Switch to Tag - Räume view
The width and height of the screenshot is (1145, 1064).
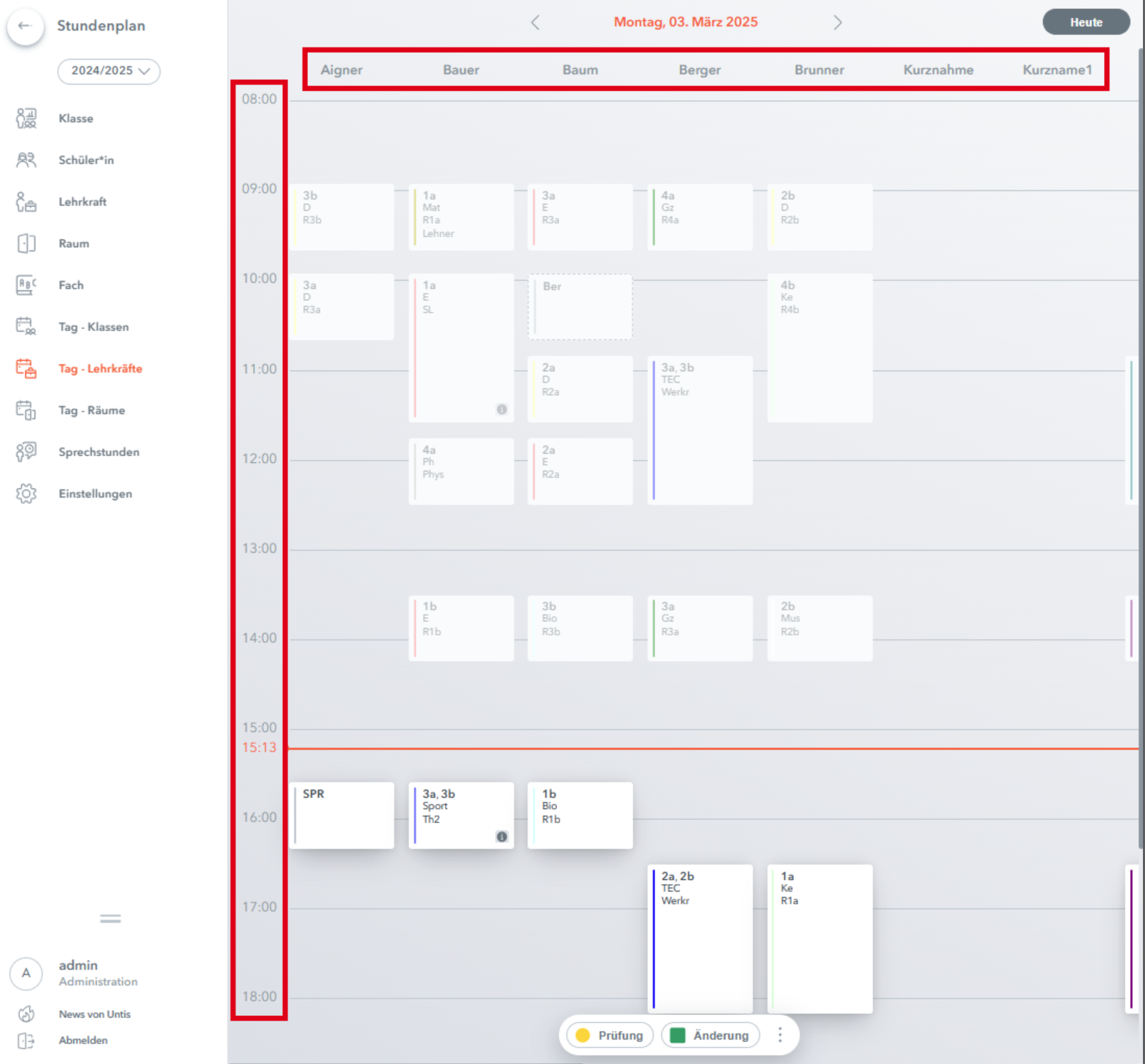coord(92,410)
